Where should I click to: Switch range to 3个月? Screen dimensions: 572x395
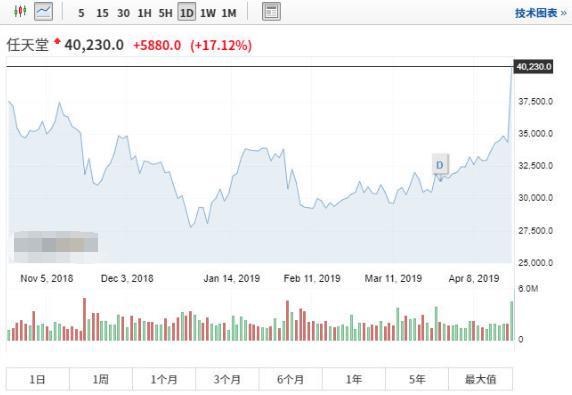(x=227, y=379)
